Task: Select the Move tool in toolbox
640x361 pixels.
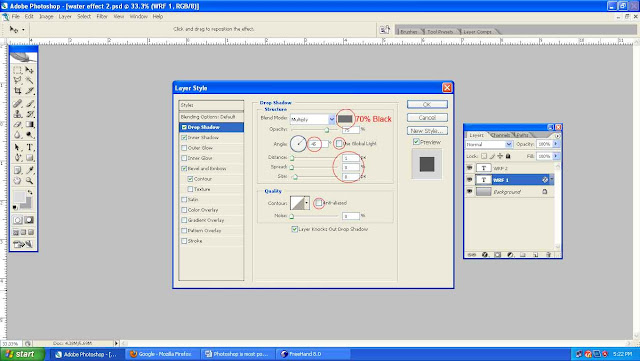Action: click(x=29, y=70)
